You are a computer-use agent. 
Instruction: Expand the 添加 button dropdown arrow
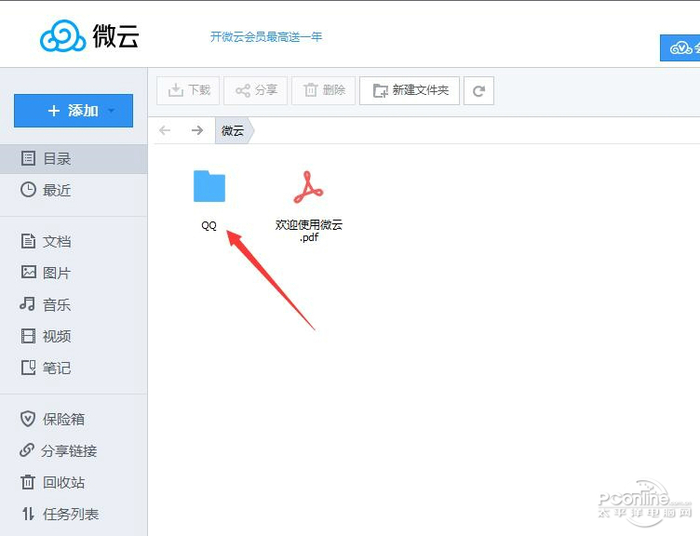click(112, 110)
